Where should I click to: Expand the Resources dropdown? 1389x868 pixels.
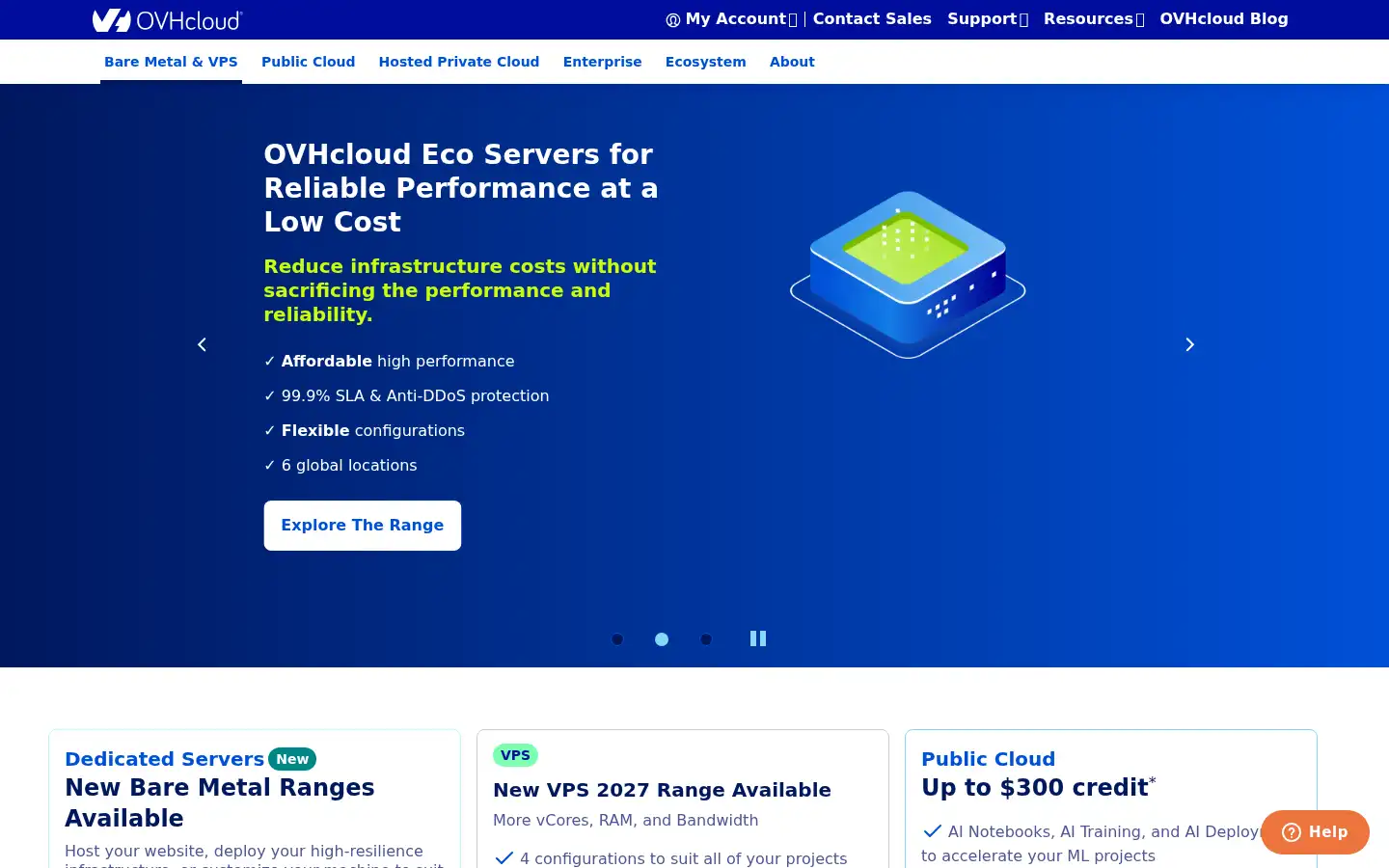1094,19
